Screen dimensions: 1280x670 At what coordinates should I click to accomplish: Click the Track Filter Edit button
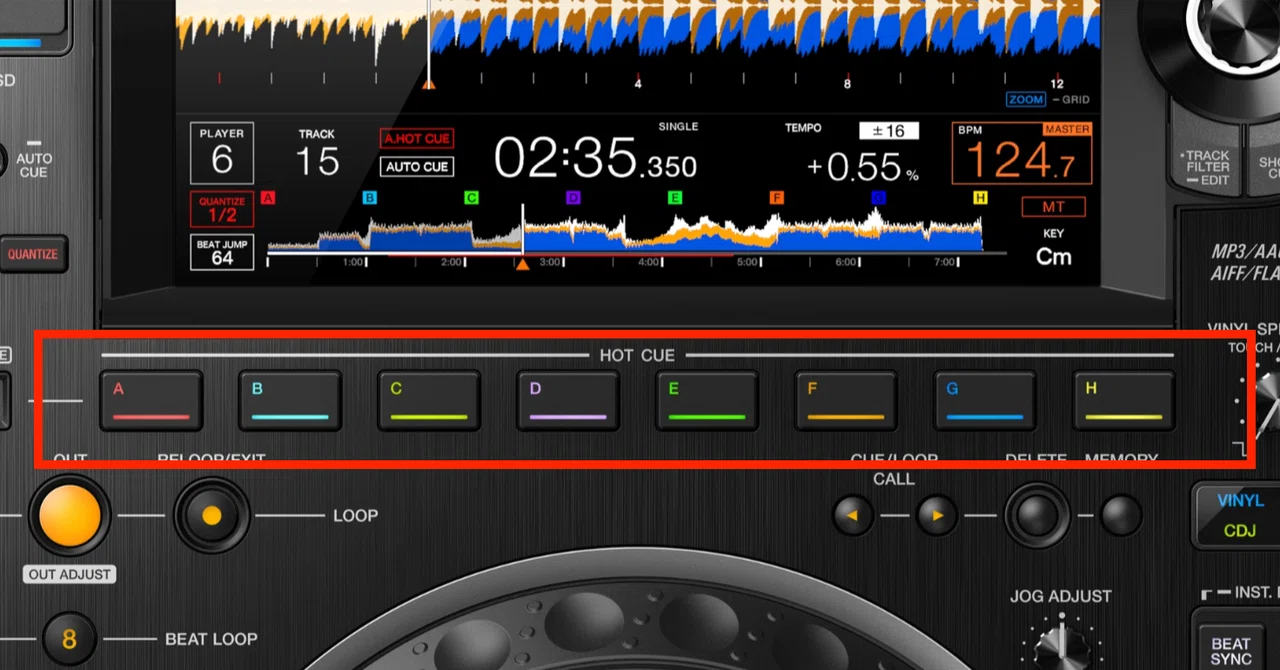[x=1207, y=166]
